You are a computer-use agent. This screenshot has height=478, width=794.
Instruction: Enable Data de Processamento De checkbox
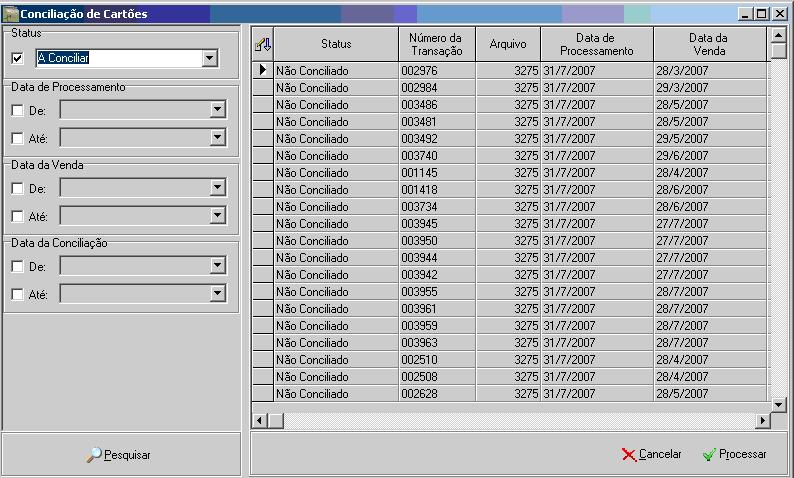pos(17,110)
